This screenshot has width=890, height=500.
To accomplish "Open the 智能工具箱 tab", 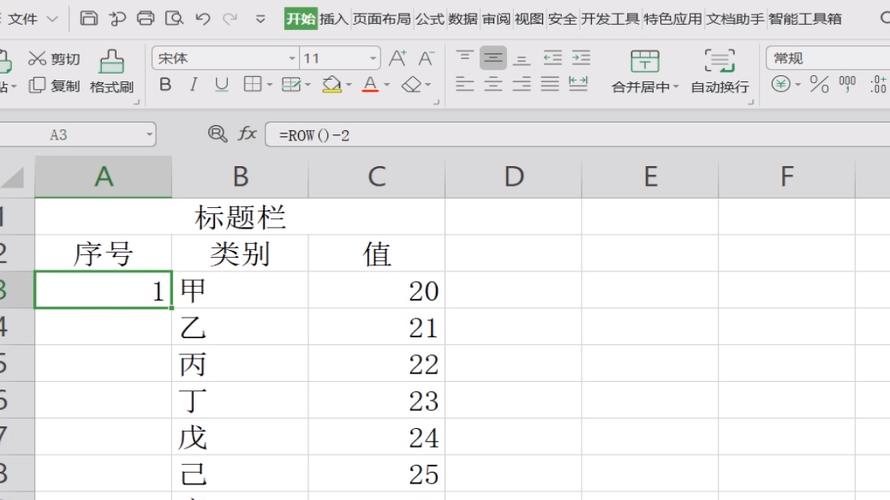I will (x=805, y=19).
